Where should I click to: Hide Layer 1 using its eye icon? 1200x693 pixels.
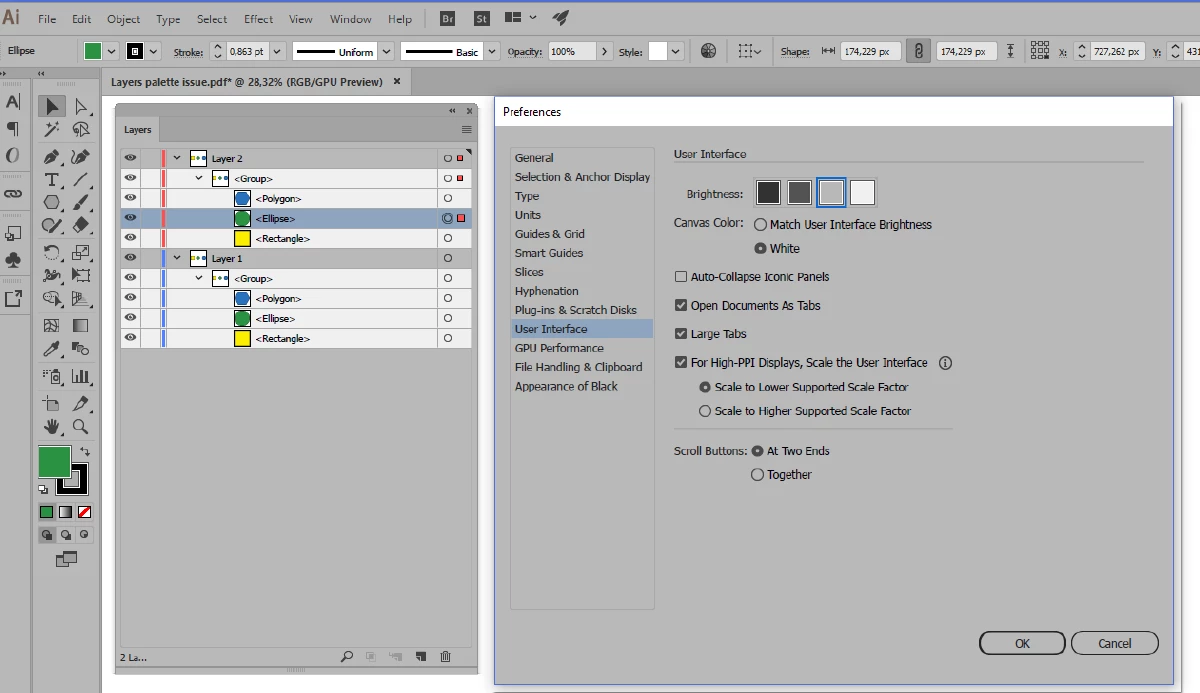[x=130, y=258]
